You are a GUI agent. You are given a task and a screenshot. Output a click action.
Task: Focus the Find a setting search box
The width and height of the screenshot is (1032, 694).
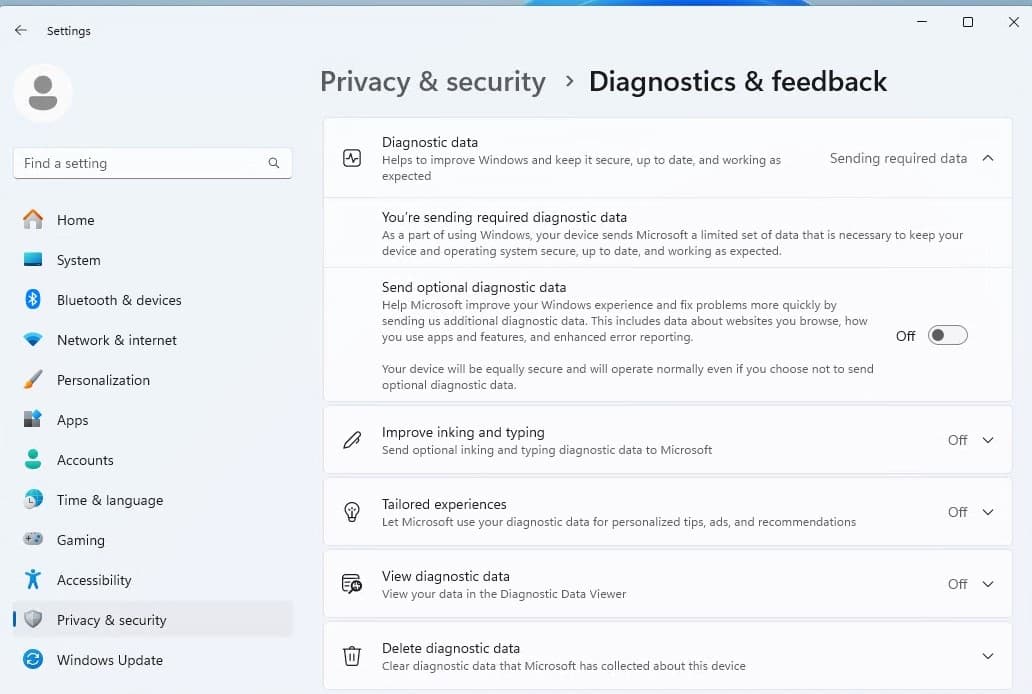click(140, 163)
